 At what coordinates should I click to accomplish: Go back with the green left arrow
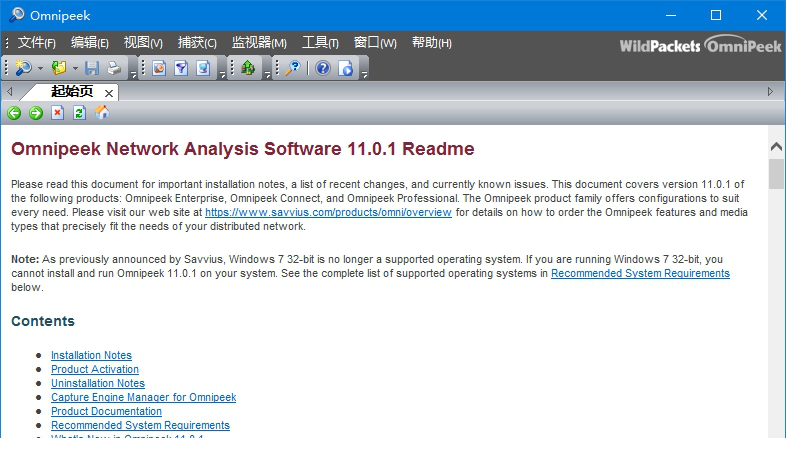[x=14, y=113]
